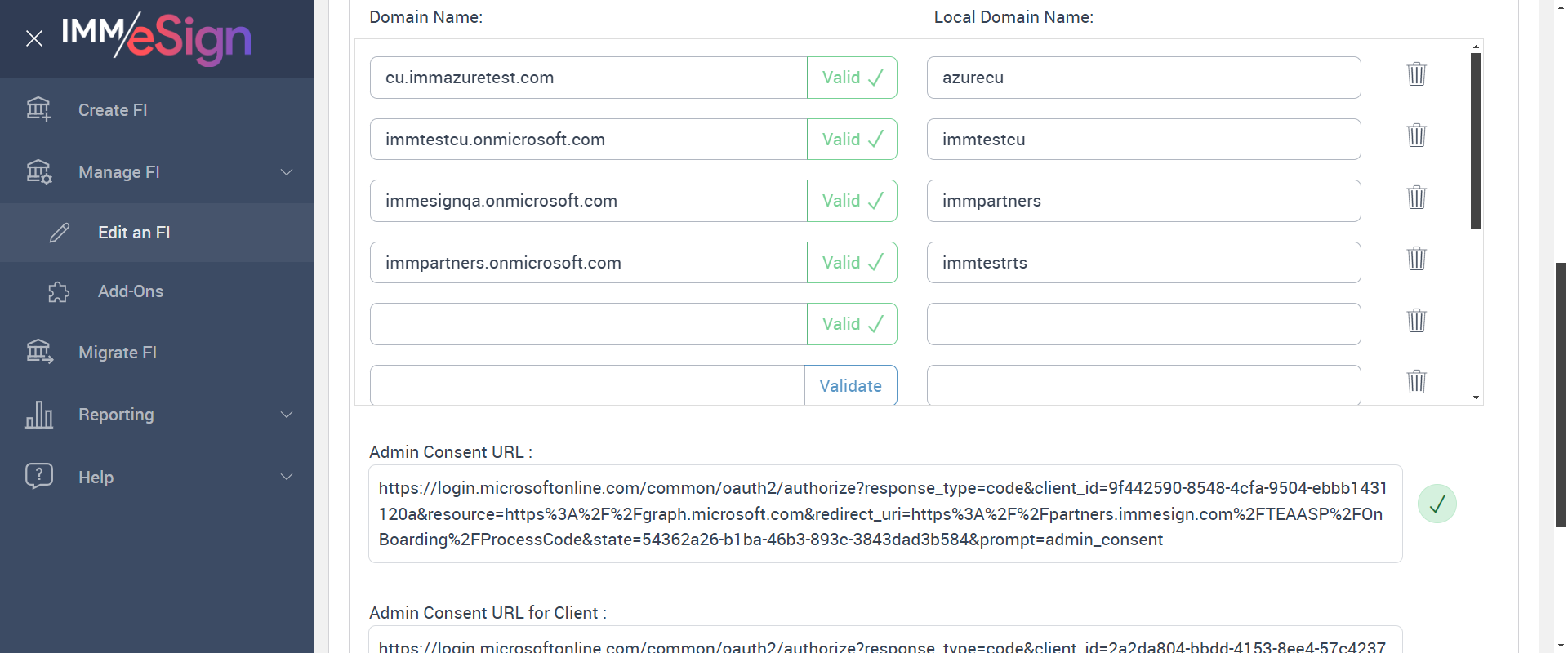The image size is (1568, 653).
Task: Click the Create FI bank icon
Action: 38,109
